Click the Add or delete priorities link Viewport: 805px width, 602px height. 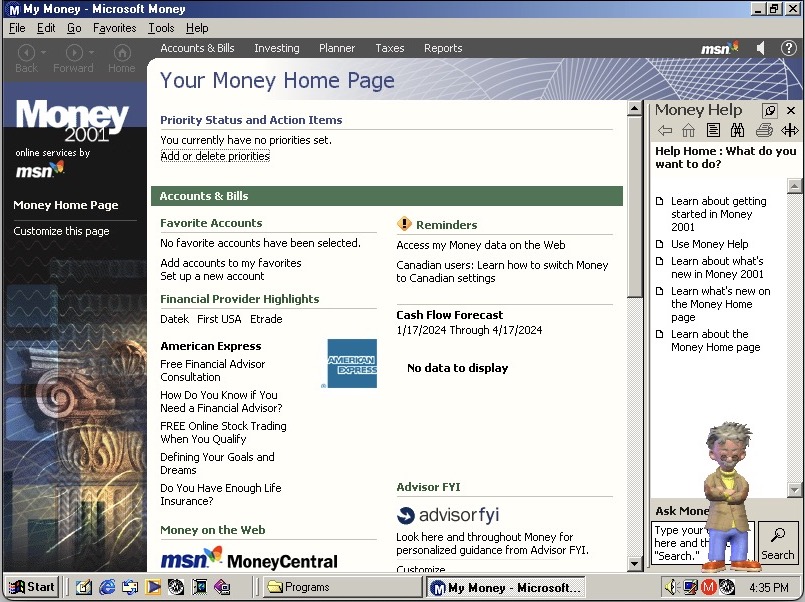tap(214, 156)
